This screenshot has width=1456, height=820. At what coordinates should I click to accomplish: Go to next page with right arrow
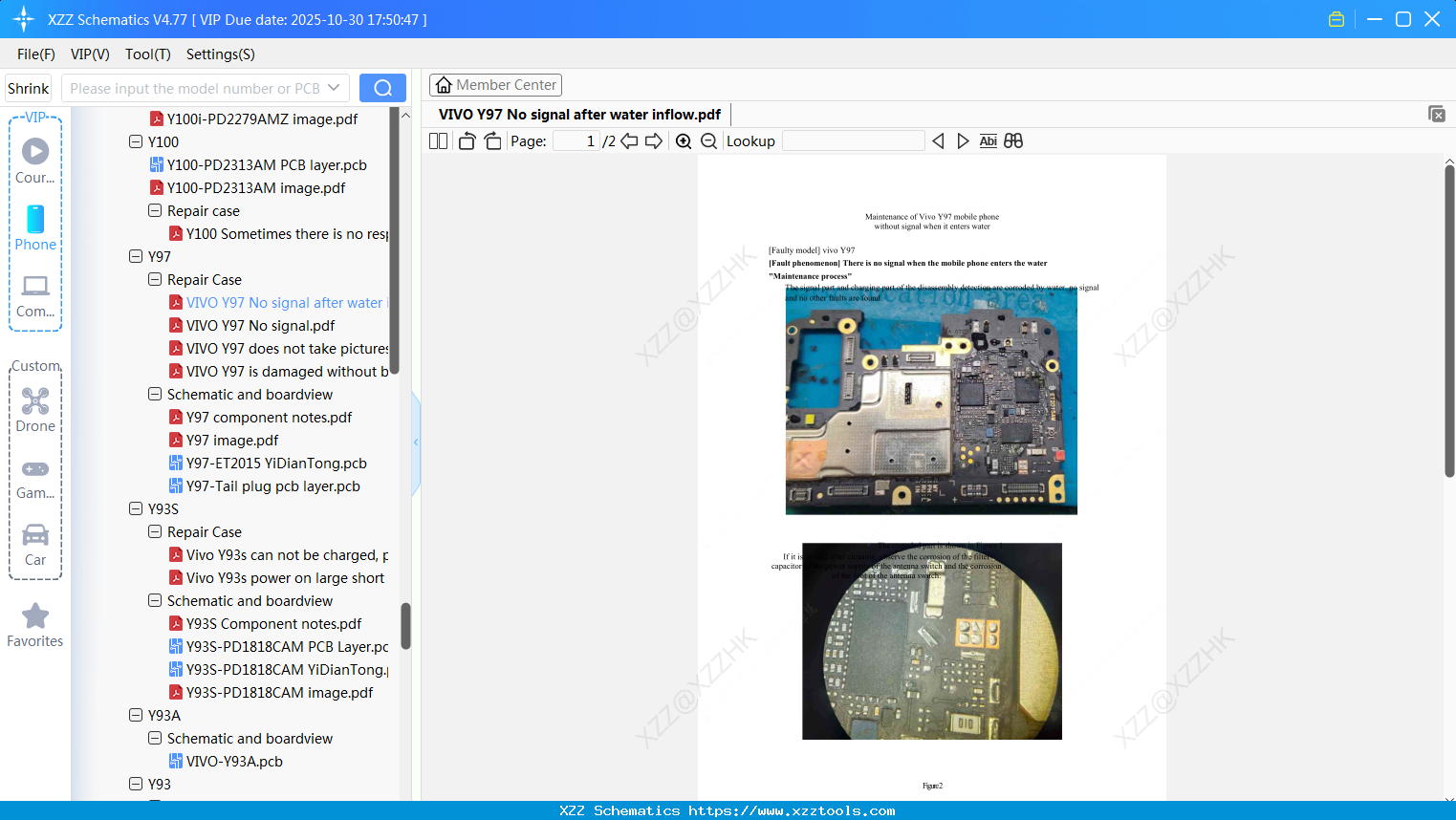[654, 141]
